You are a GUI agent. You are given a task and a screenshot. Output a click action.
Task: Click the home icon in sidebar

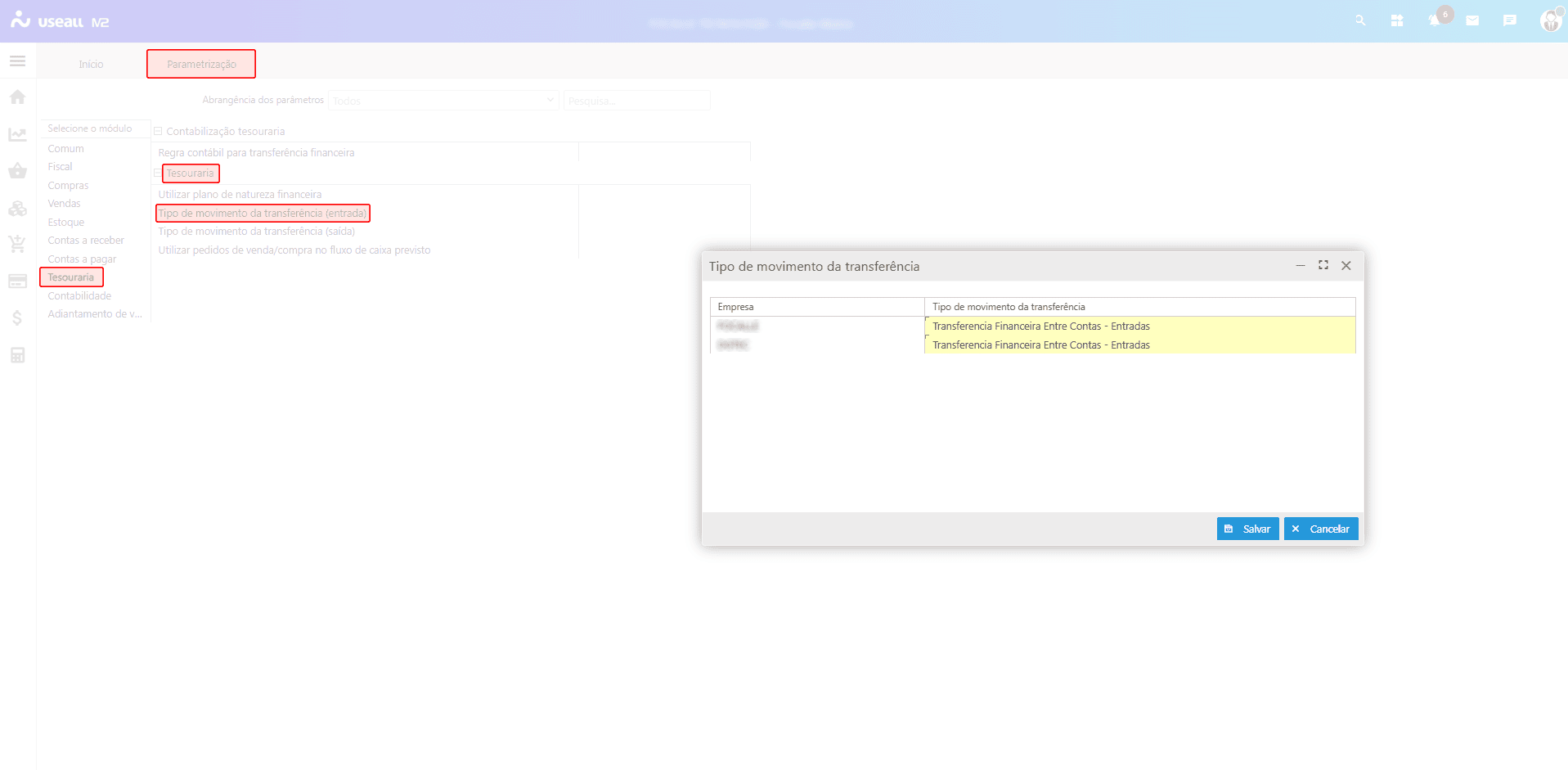pyautogui.click(x=17, y=97)
